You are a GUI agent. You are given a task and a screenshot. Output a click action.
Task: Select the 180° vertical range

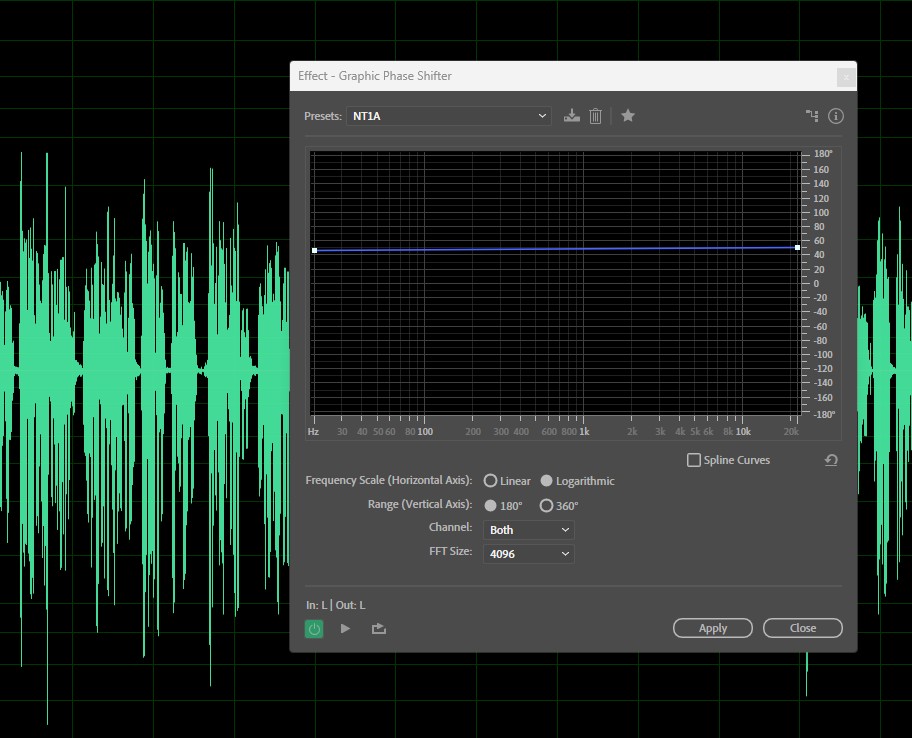pyautogui.click(x=490, y=506)
